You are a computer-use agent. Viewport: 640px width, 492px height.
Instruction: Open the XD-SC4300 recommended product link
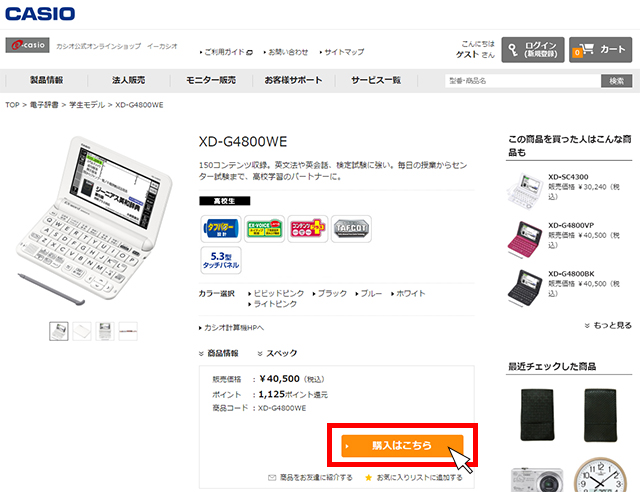click(x=568, y=177)
